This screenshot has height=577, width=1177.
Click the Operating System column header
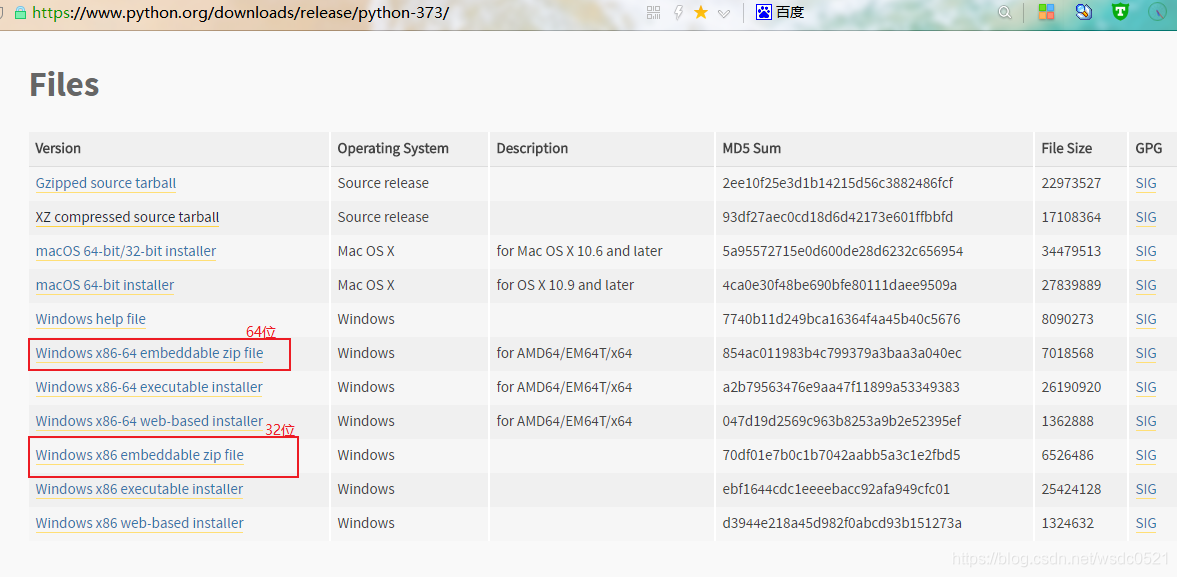[x=393, y=149]
